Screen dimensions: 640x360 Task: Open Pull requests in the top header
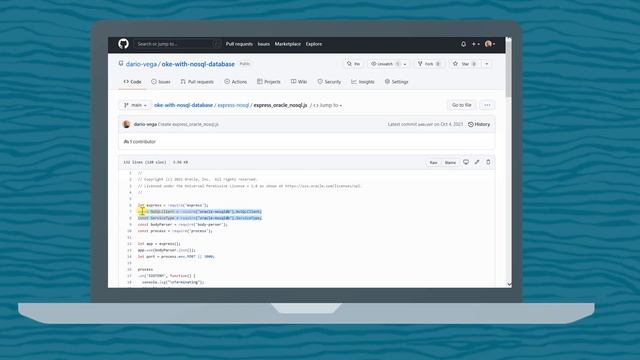(x=239, y=44)
